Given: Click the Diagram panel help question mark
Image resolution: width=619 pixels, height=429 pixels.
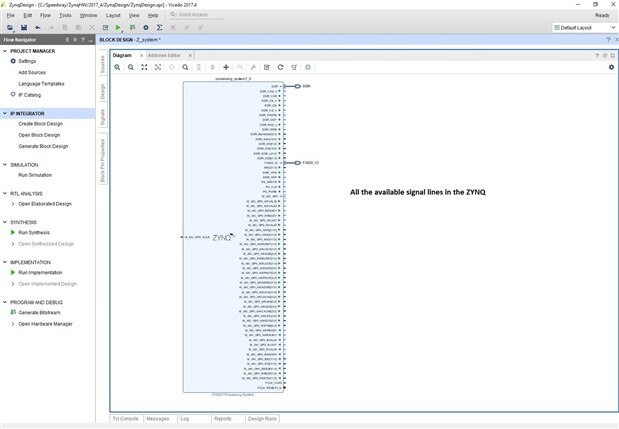Looking at the screenshot, I should (x=597, y=56).
